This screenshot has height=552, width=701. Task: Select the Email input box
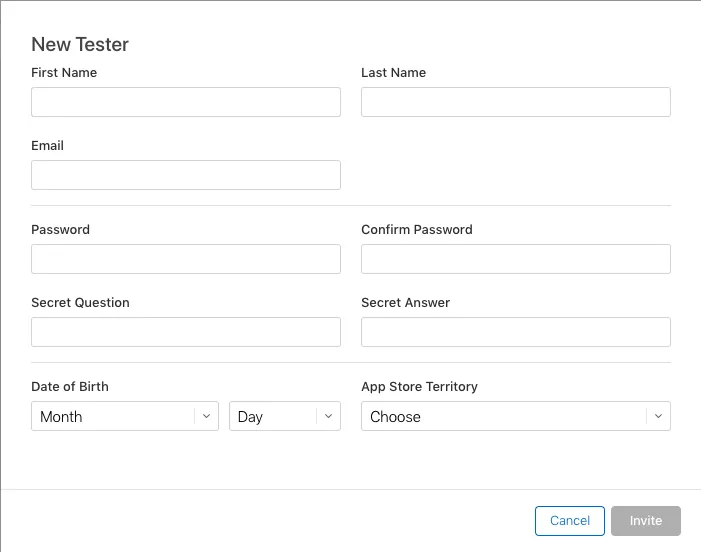(x=186, y=175)
